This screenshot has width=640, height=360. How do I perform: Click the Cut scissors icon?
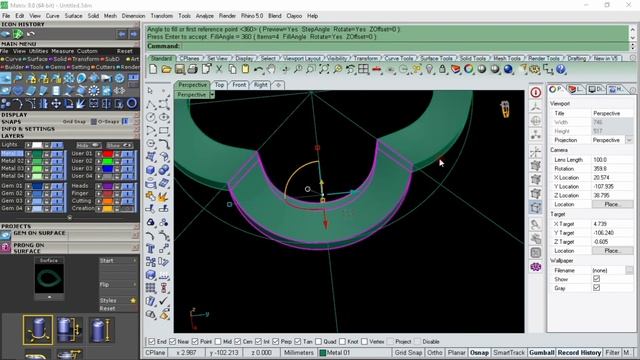(219, 69)
